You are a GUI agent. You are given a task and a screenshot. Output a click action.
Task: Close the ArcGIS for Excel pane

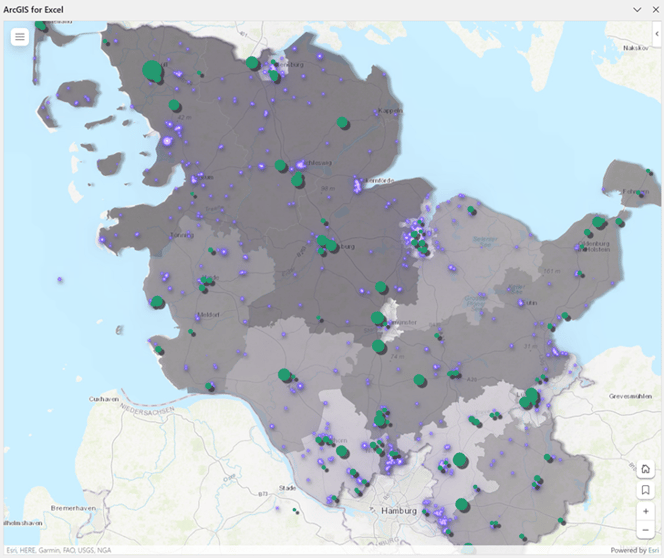tap(656, 10)
